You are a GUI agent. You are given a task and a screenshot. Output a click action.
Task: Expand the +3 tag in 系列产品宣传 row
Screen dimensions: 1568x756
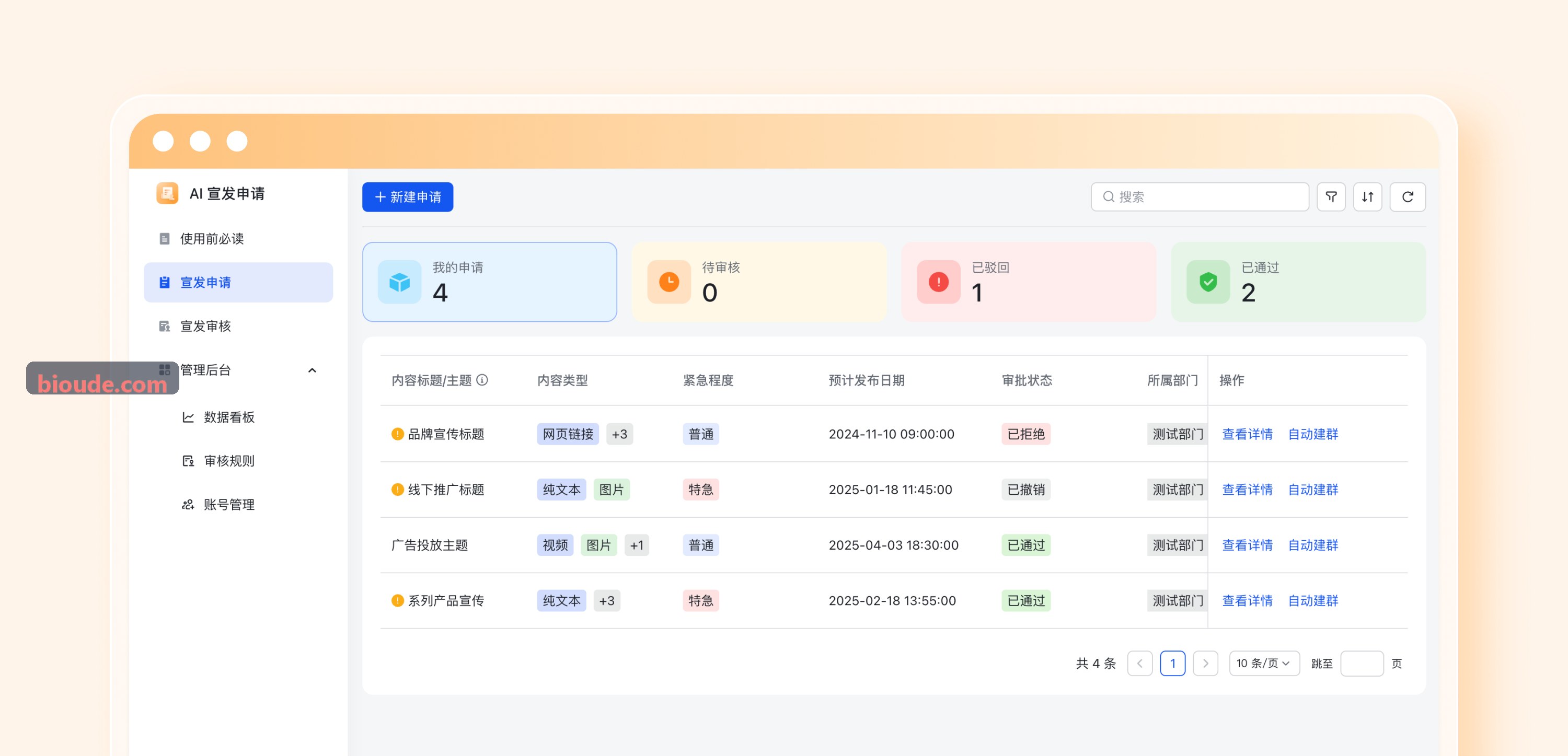point(606,600)
